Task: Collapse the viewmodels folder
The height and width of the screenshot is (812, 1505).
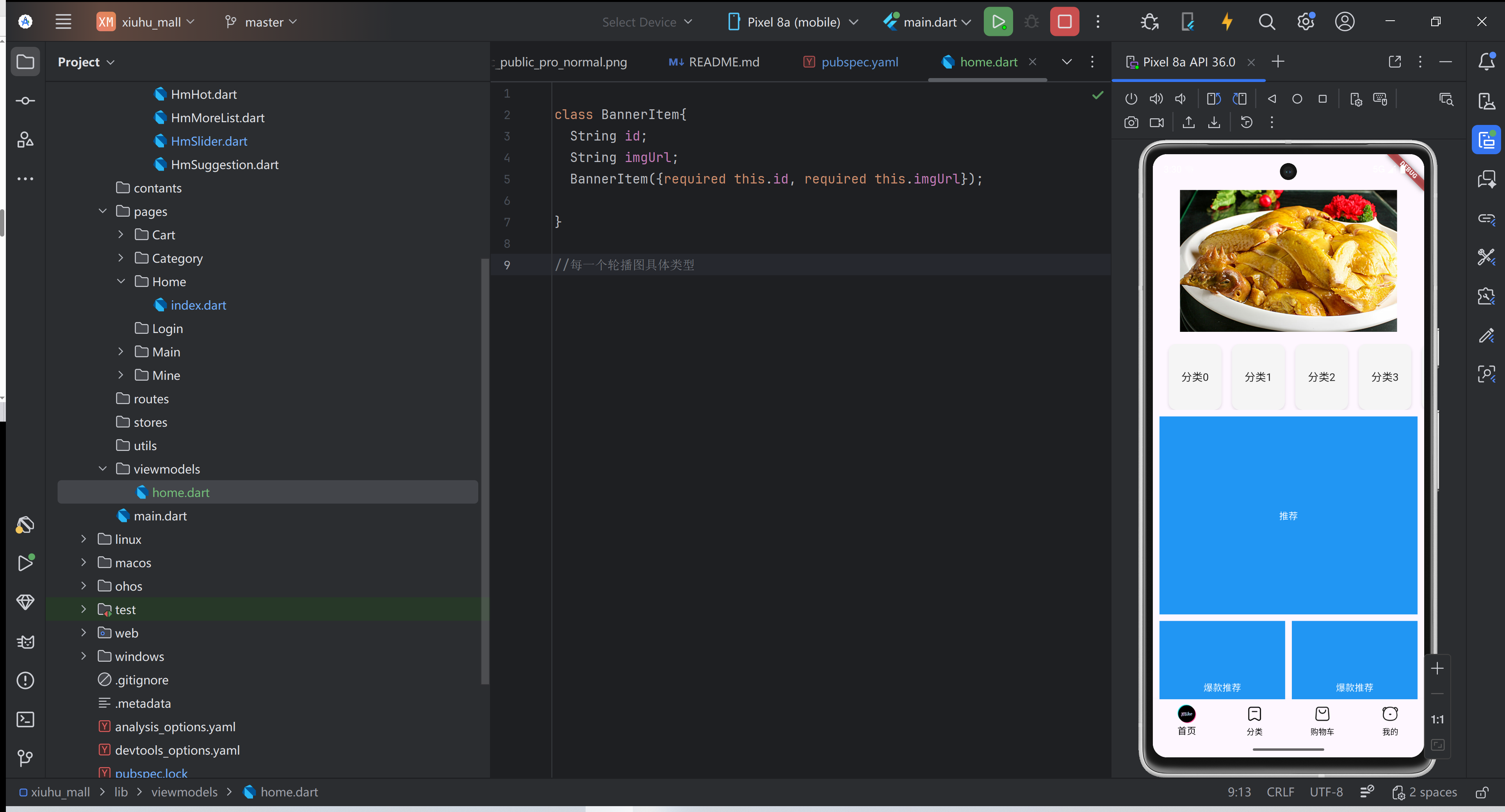Action: pyautogui.click(x=103, y=469)
